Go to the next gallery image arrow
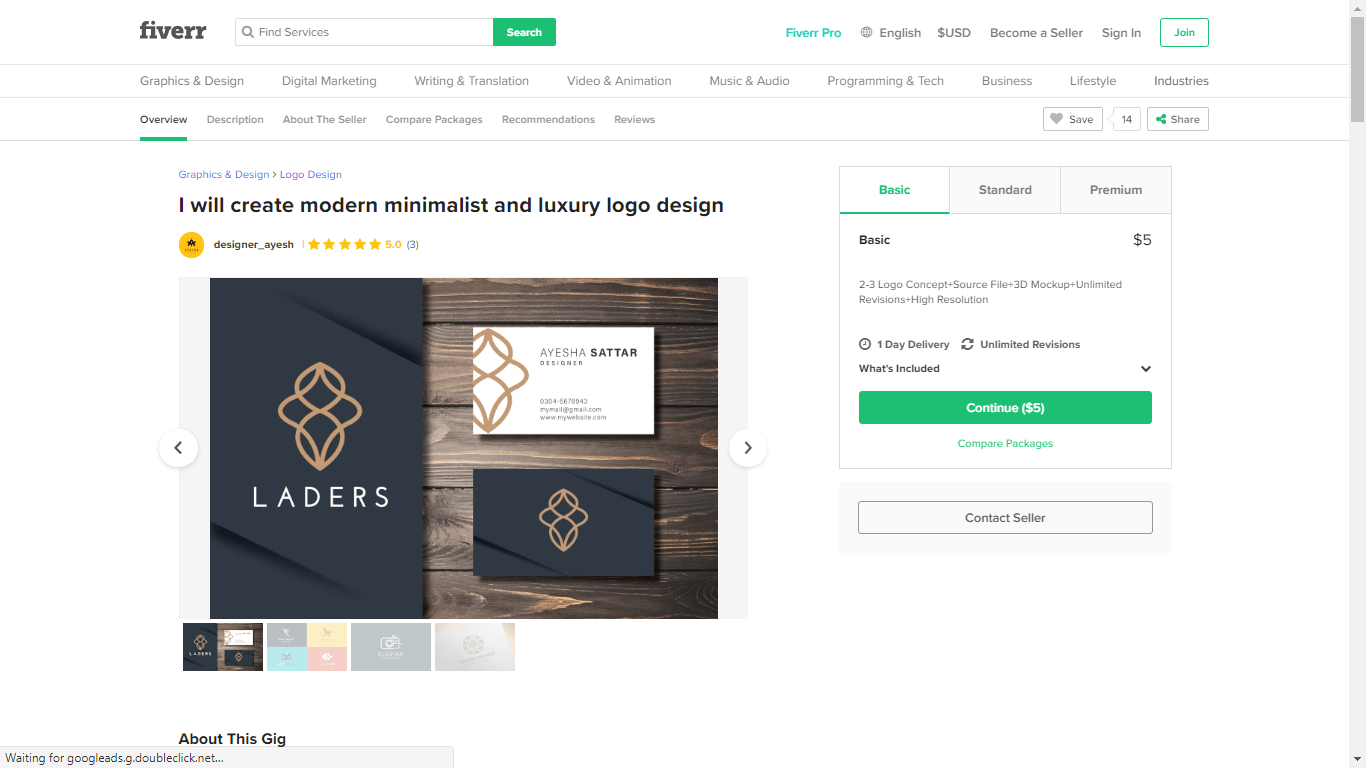1366x768 pixels. click(748, 448)
